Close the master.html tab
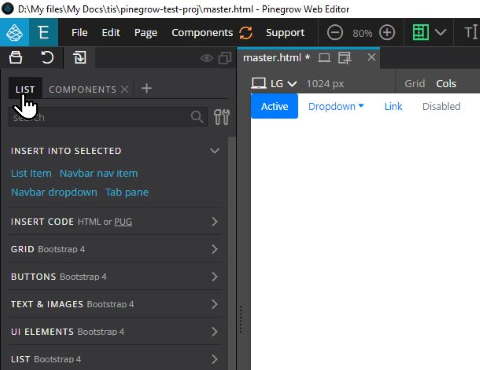 point(372,57)
